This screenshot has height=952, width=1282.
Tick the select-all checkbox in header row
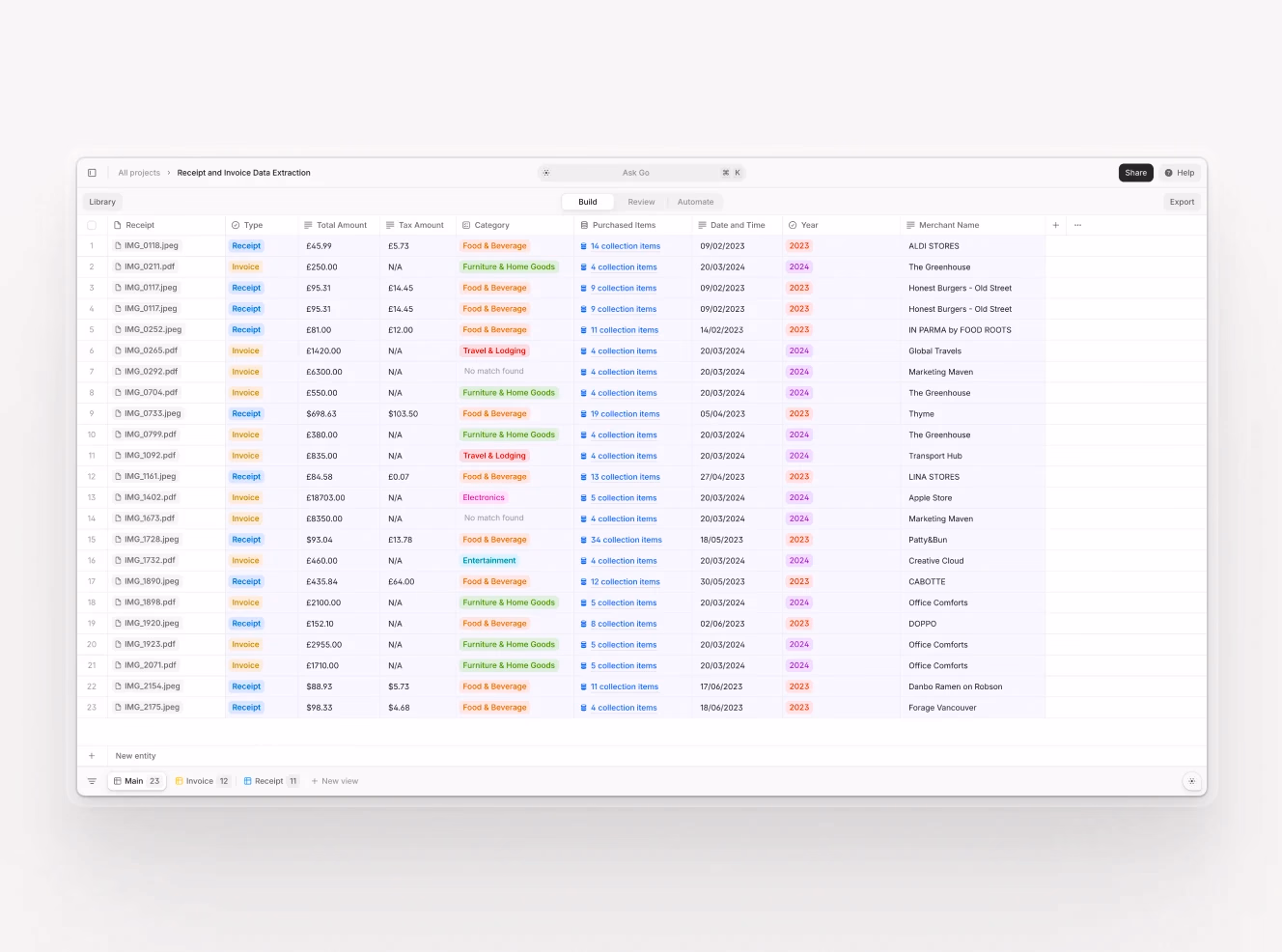tap(92, 225)
